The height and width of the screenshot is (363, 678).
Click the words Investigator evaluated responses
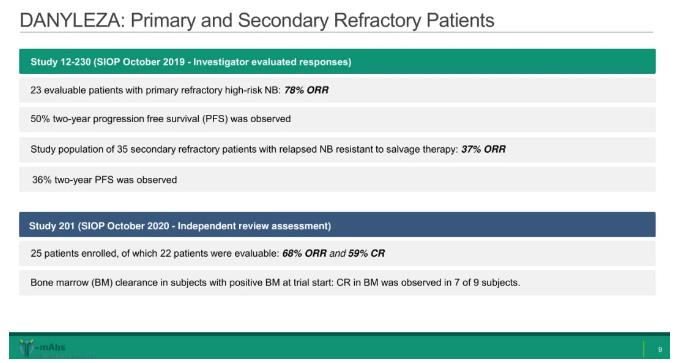(x=271, y=62)
